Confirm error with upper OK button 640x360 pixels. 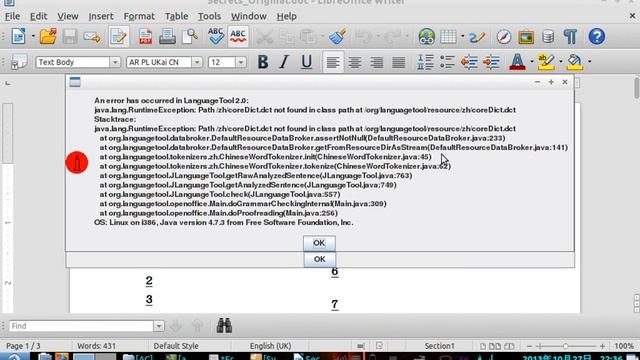tap(319, 243)
